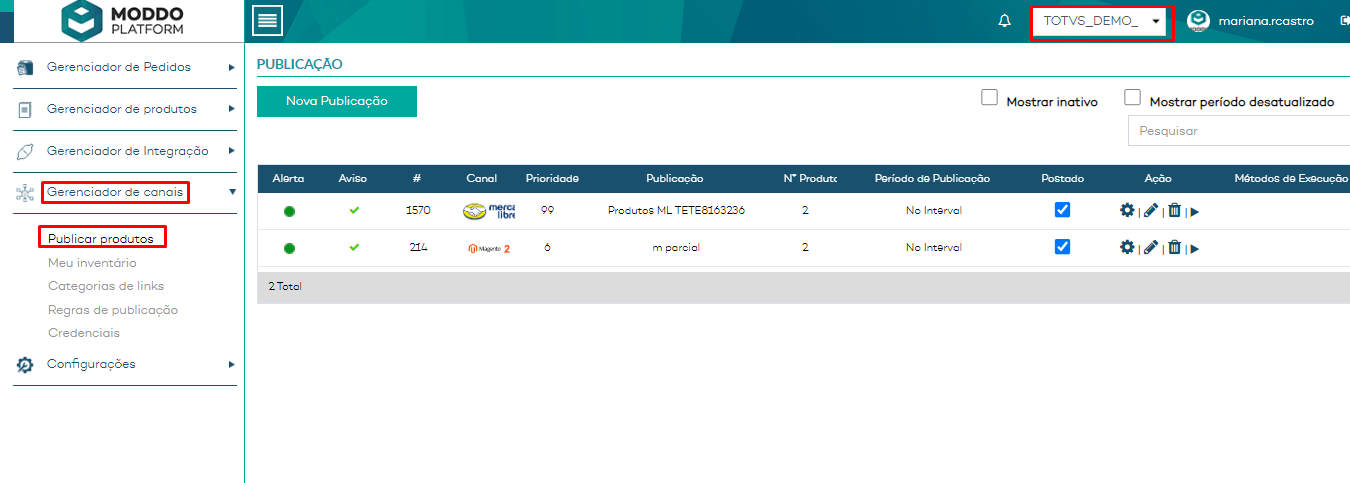Screen dimensions: 1350x483
Task: Toggle the hamburger sidebar menu button
Action: tap(267, 20)
